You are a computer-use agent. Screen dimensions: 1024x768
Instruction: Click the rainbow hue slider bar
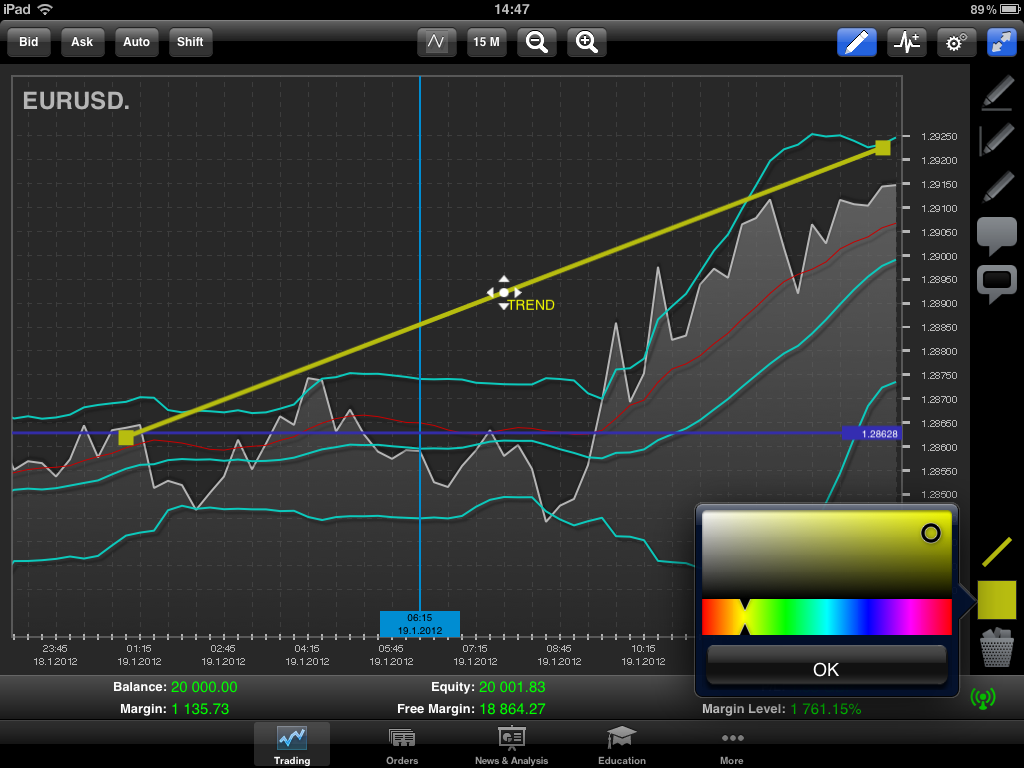pyautogui.click(x=827, y=617)
